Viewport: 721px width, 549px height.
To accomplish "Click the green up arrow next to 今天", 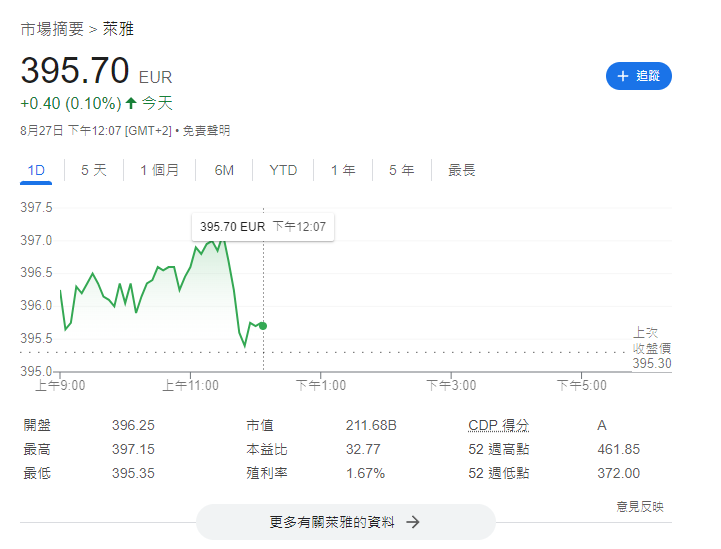I will [131, 103].
